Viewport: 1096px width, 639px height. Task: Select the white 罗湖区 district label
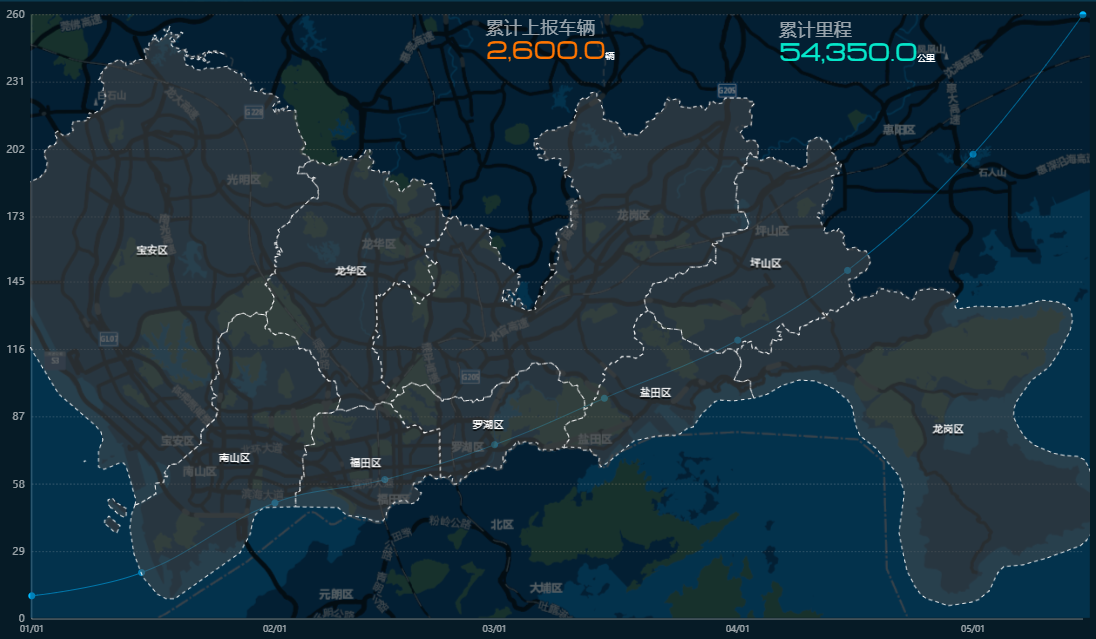pyautogui.click(x=488, y=425)
